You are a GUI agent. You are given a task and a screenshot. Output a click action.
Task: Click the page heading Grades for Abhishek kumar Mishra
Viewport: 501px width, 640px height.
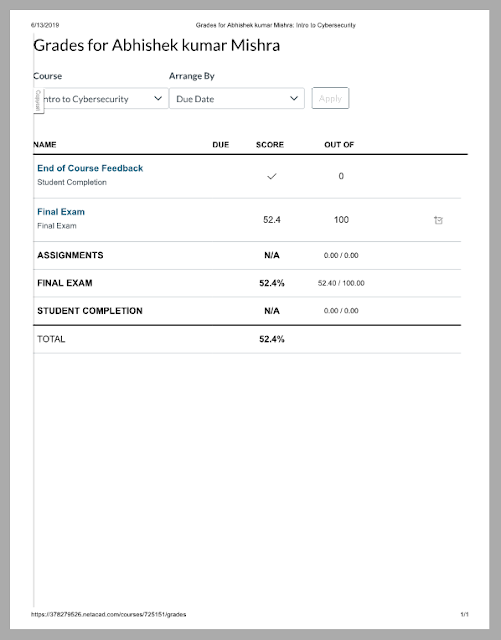[157, 45]
